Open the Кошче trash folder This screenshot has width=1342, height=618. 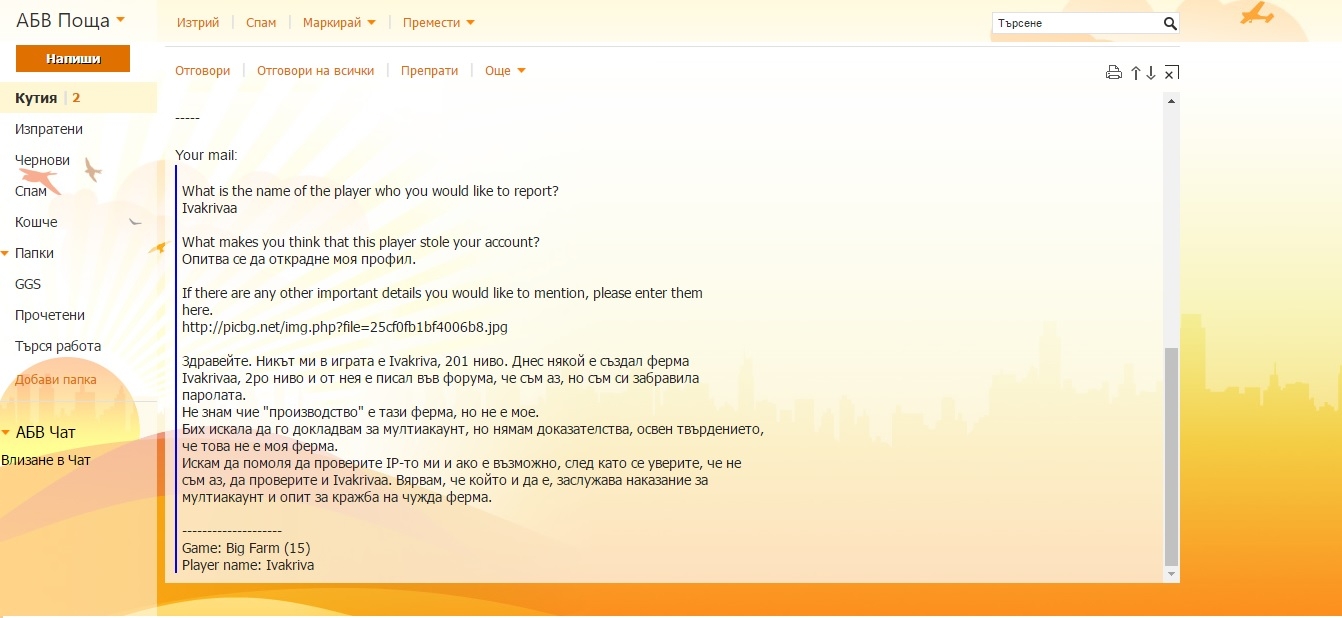[36, 222]
